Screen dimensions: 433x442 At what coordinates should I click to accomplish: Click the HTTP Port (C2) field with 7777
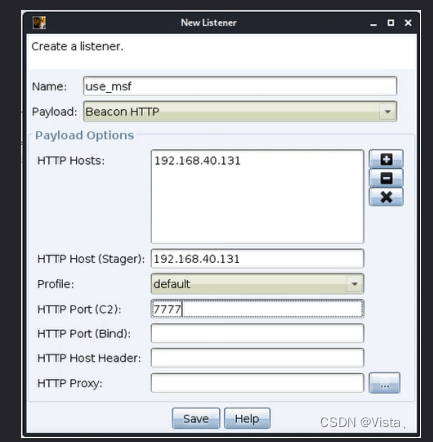pyautogui.click(x=257, y=309)
